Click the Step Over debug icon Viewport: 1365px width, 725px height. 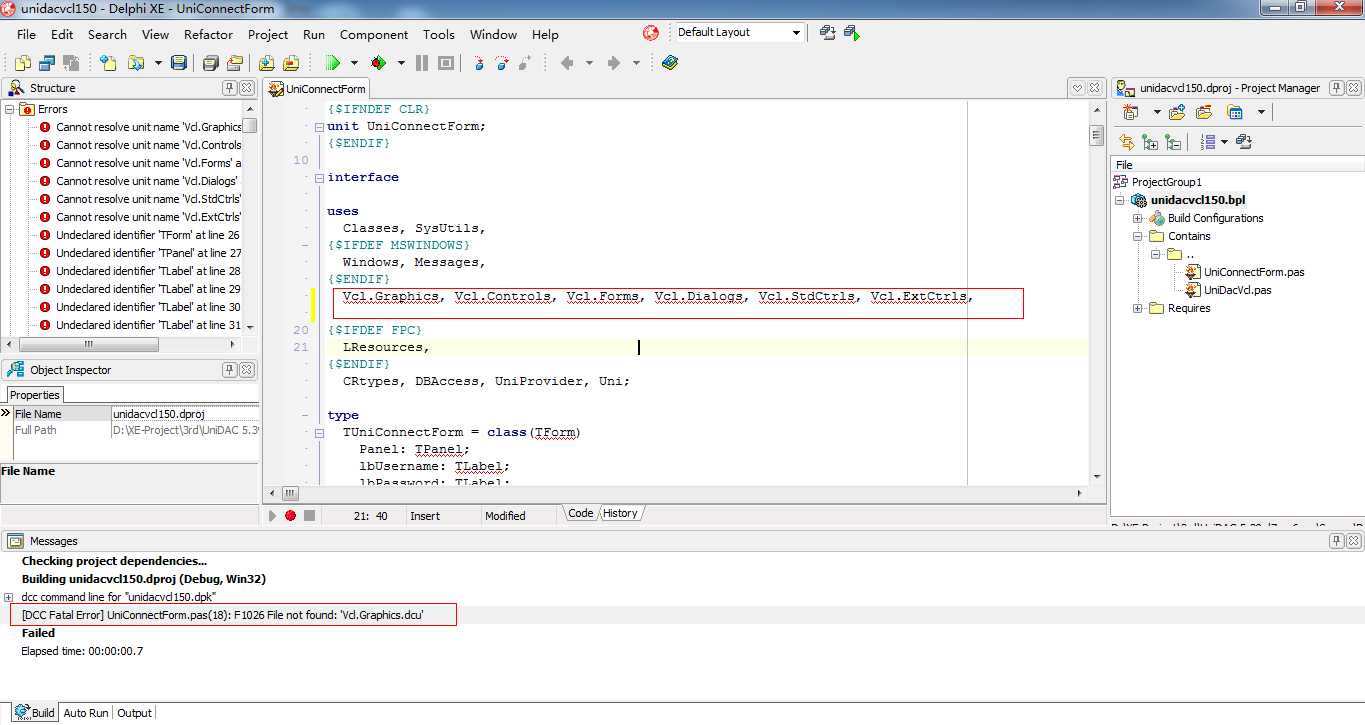click(x=503, y=63)
